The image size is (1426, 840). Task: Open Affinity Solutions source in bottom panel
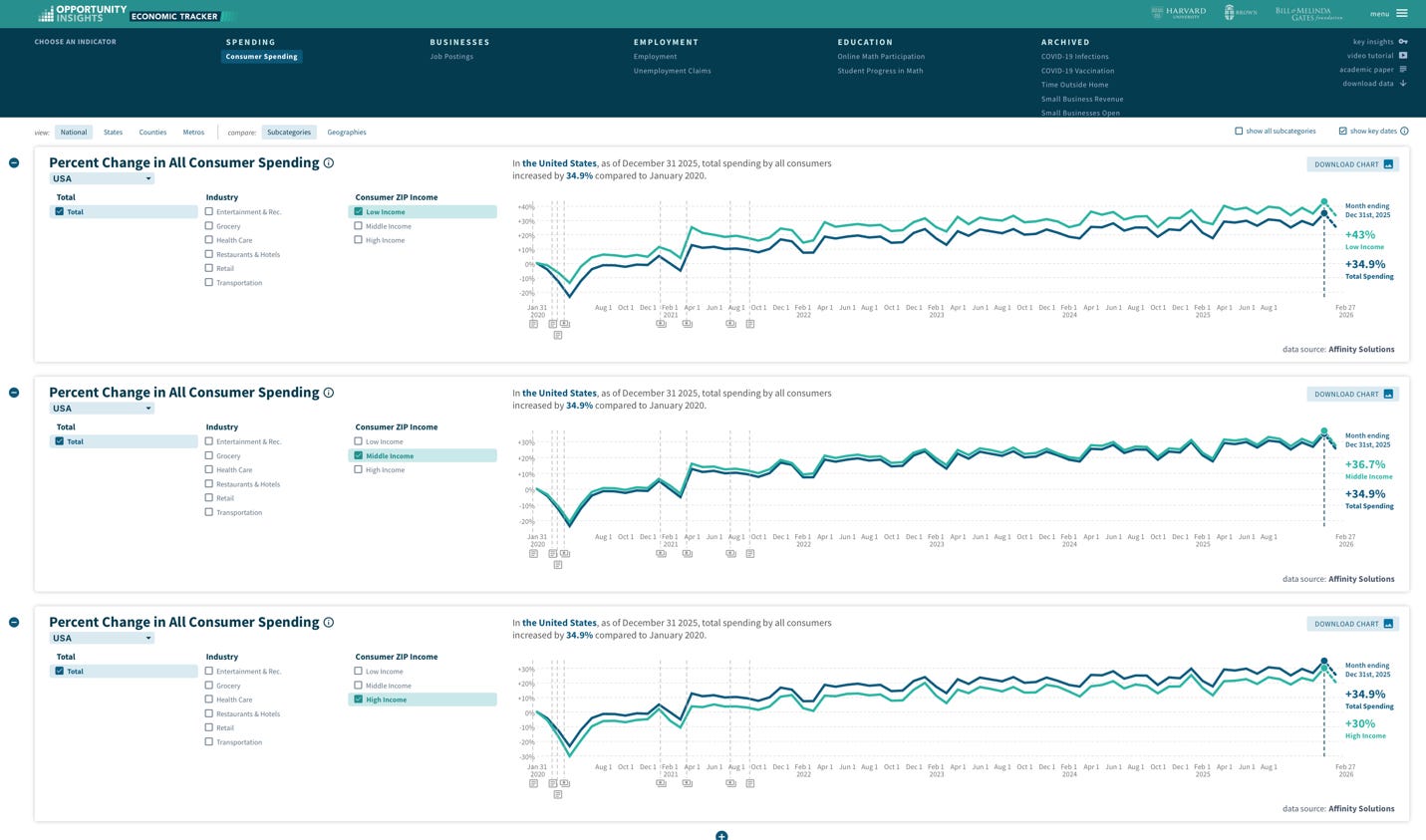[x=1361, y=809]
